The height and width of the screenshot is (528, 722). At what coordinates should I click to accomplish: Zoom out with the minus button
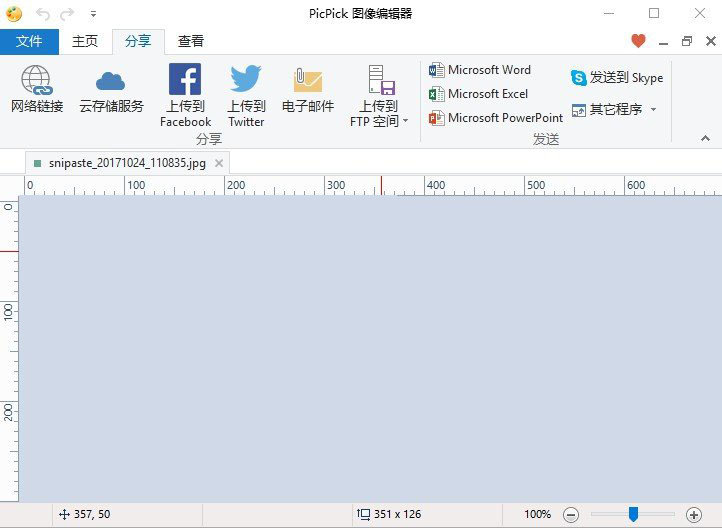(x=571, y=515)
